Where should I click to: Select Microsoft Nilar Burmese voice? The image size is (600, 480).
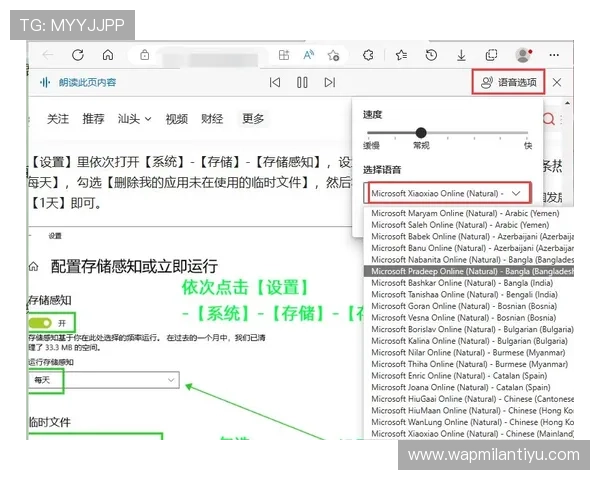(469, 353)
